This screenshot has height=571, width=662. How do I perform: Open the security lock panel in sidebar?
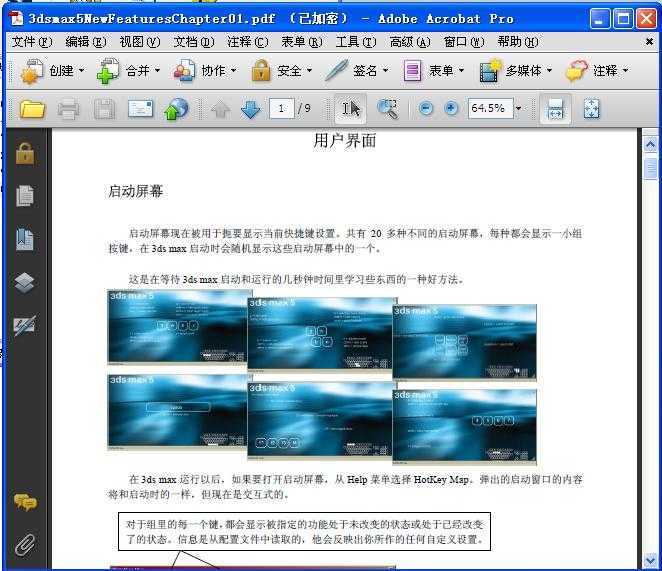pos(25,153)
